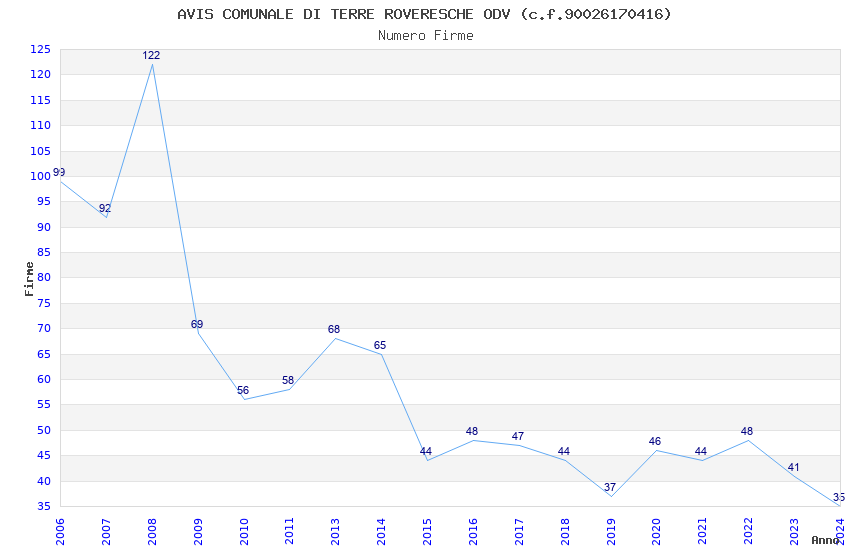Click the vertical axis title Firme
Screen dimensions: 850x550
[29, 279]
